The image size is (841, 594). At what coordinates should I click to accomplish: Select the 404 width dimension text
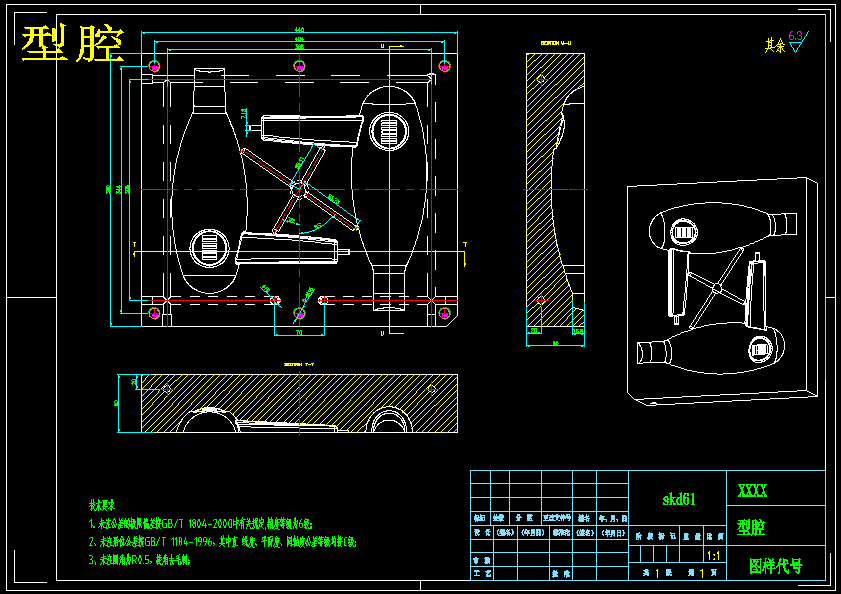pyautogui.click(x=299, y=39)
